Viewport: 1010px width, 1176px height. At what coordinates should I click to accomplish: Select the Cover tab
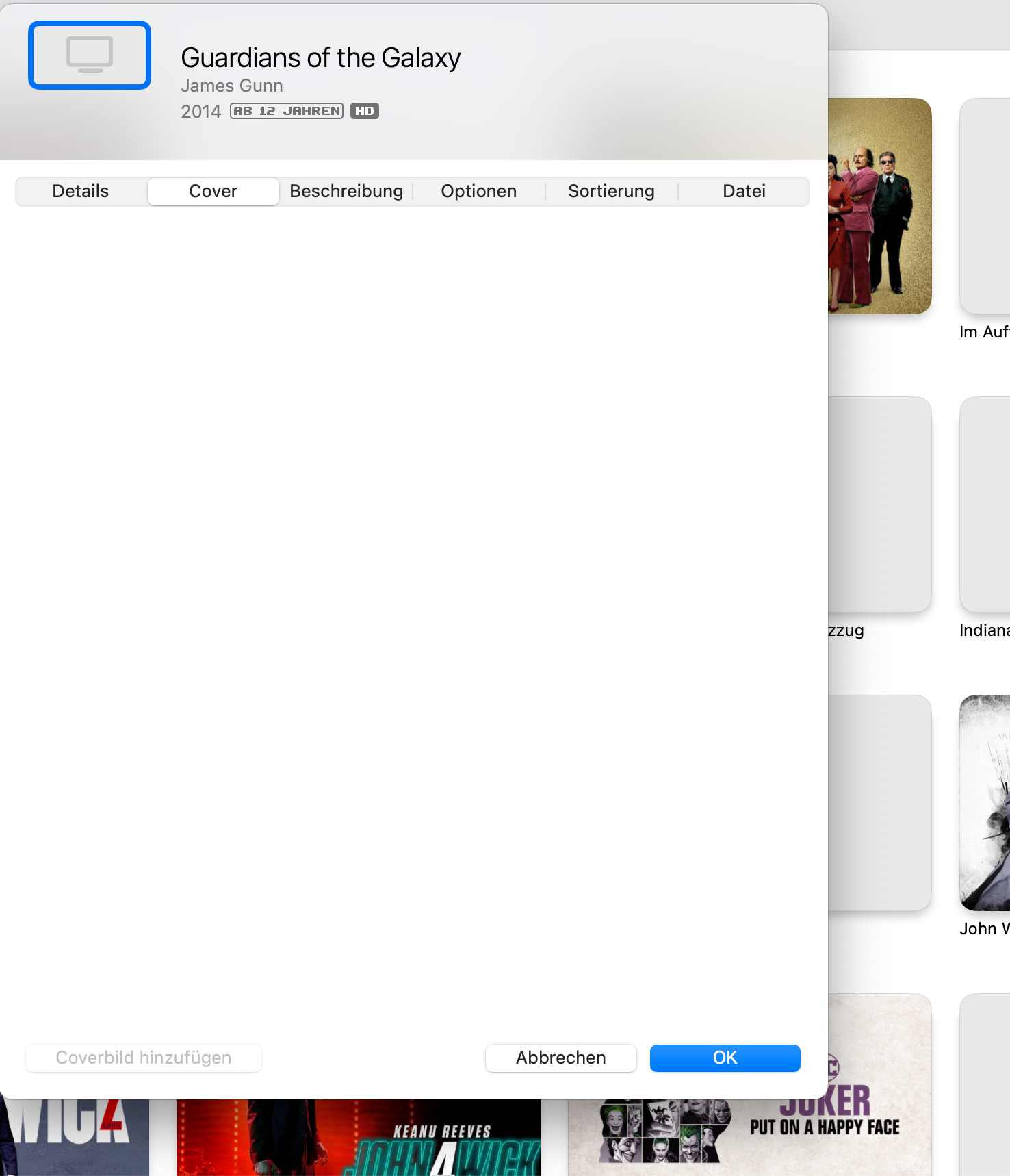tap(213, 191)
